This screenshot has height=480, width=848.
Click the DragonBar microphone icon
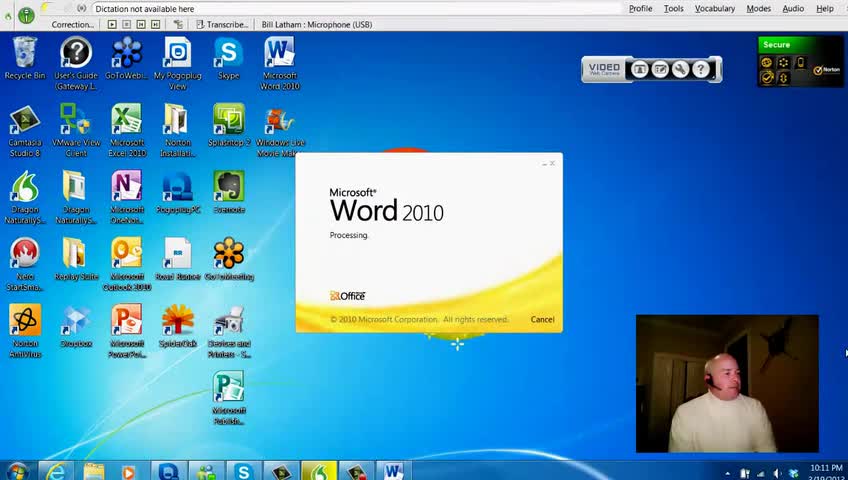click(26, 15)
